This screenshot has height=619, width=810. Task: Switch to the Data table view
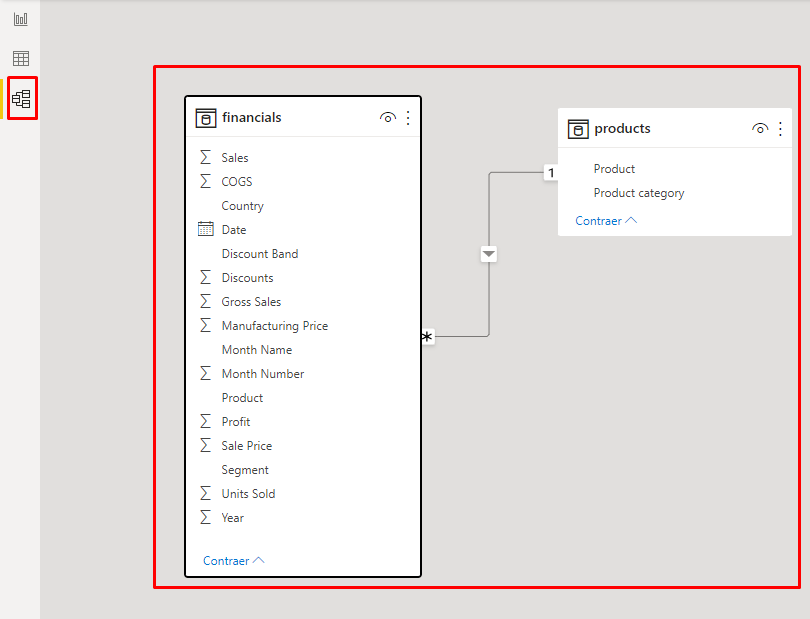21,59
